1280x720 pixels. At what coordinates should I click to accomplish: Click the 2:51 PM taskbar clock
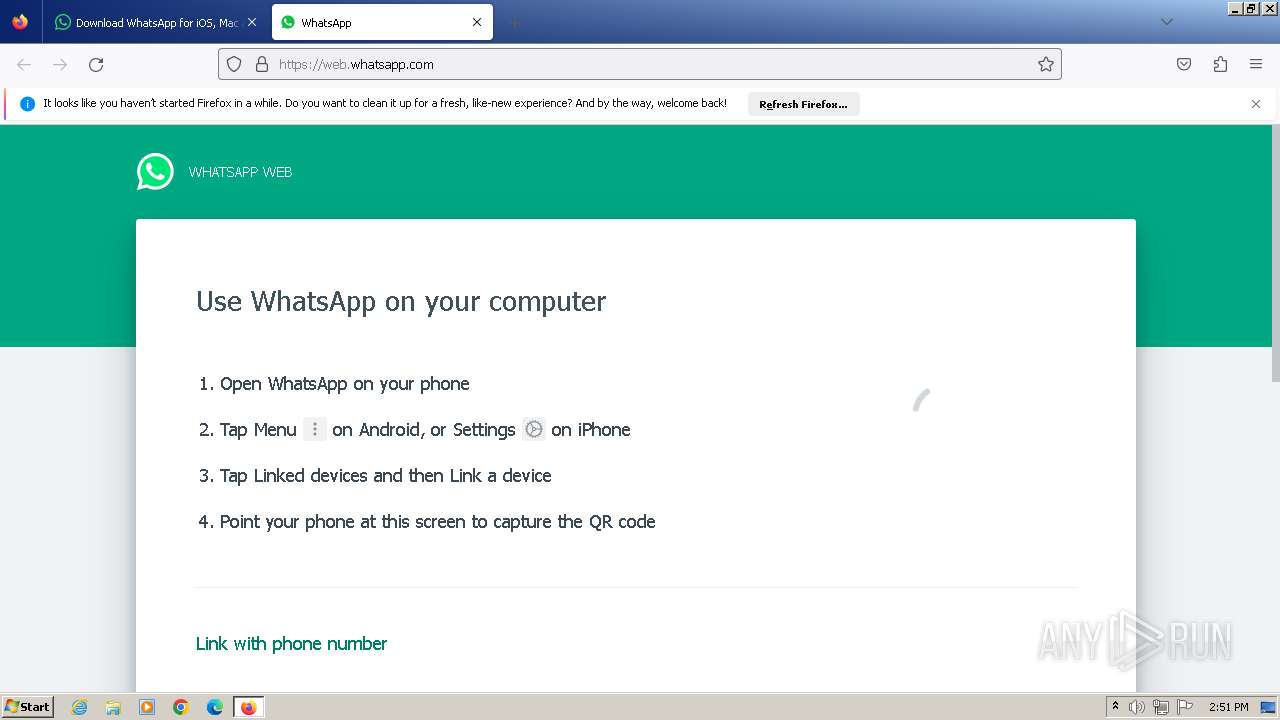(1229, 707)
